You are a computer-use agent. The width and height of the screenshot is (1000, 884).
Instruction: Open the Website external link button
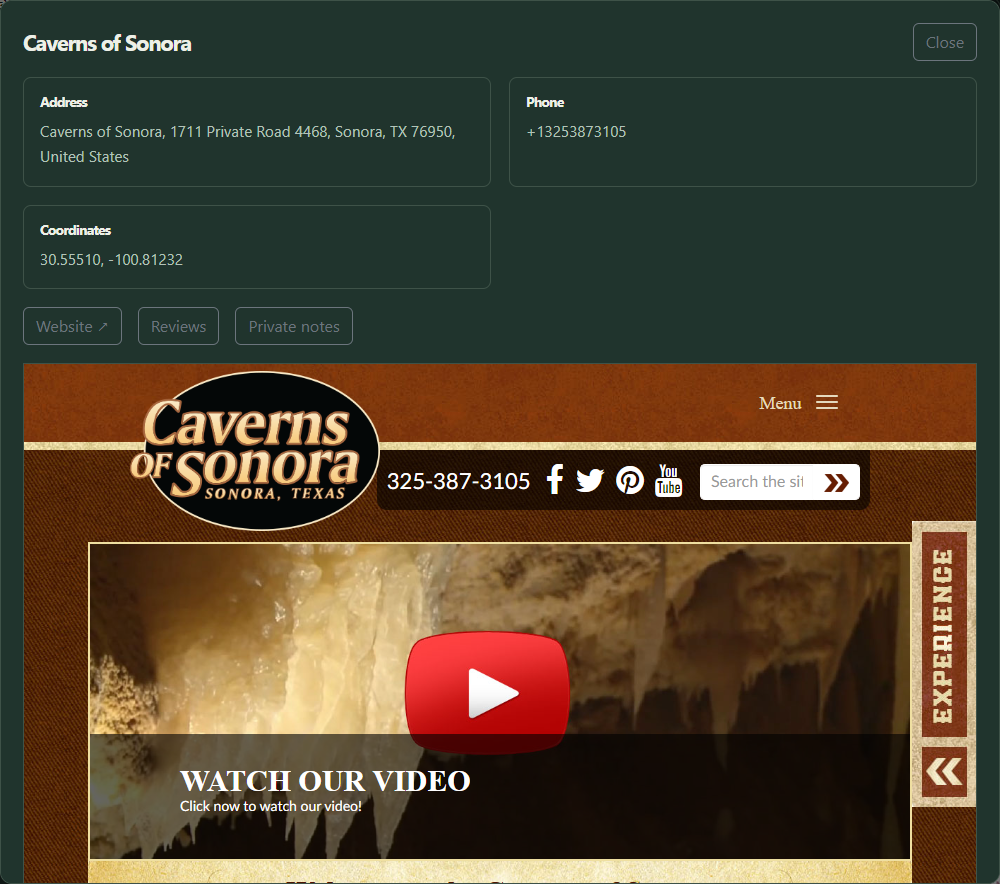72,327
